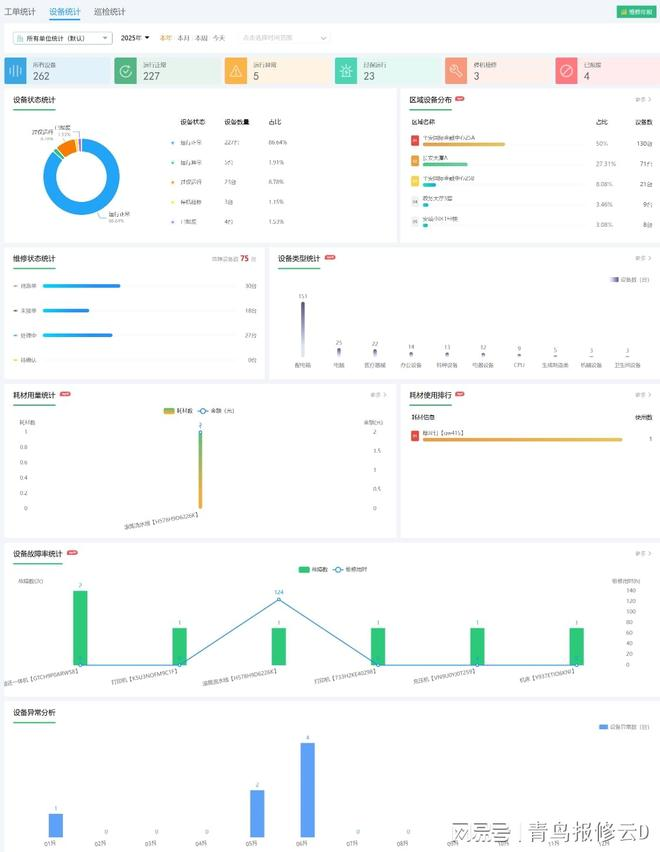The width and height of the screenshot is (660, 852).
Task: Toggle the 故障数 legend in fault chart
Action: coord(314,569)
